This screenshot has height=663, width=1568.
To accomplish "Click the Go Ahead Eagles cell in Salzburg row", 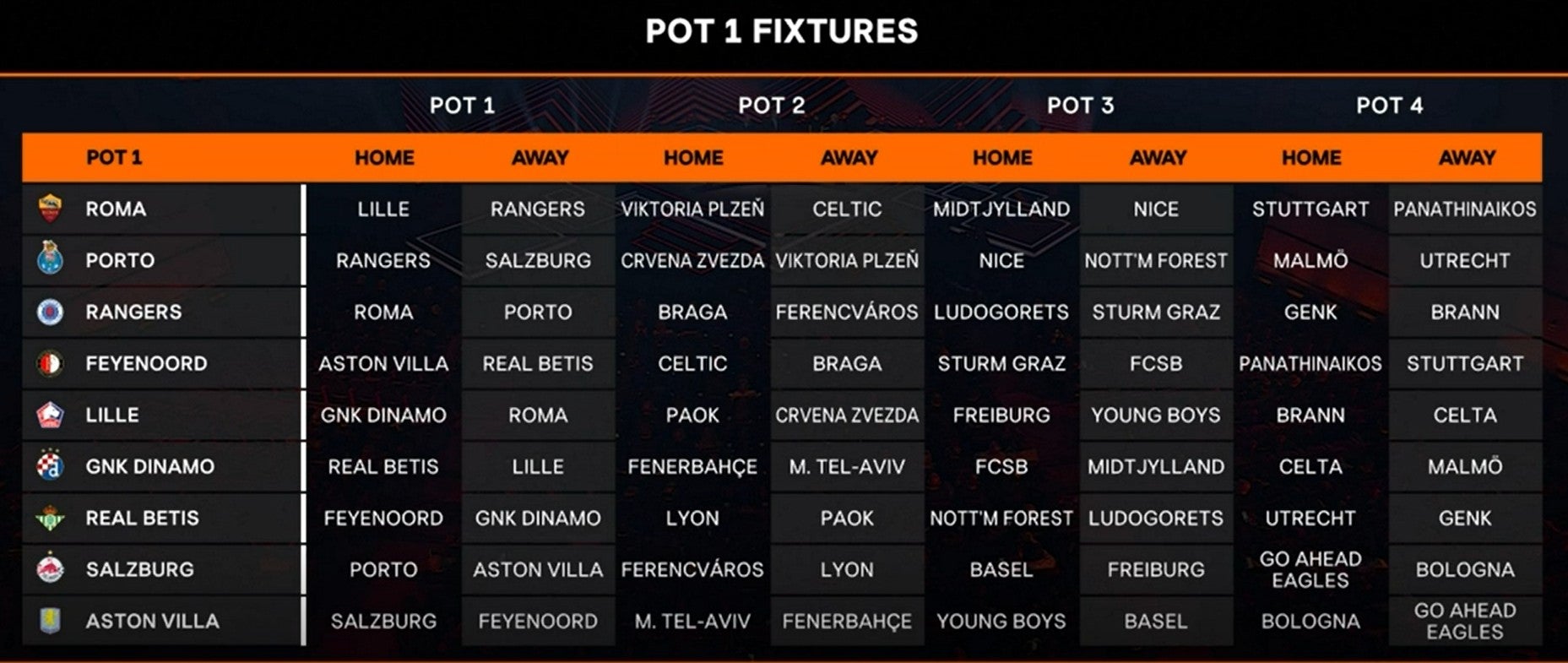I will [1310, 570].
